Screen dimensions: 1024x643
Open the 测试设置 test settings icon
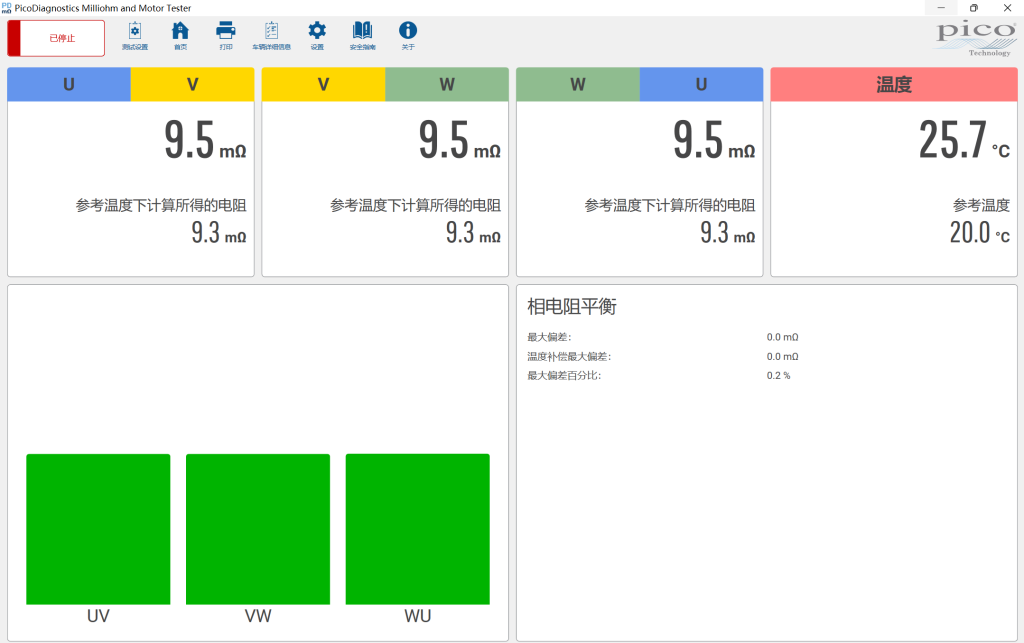point(135,36)
